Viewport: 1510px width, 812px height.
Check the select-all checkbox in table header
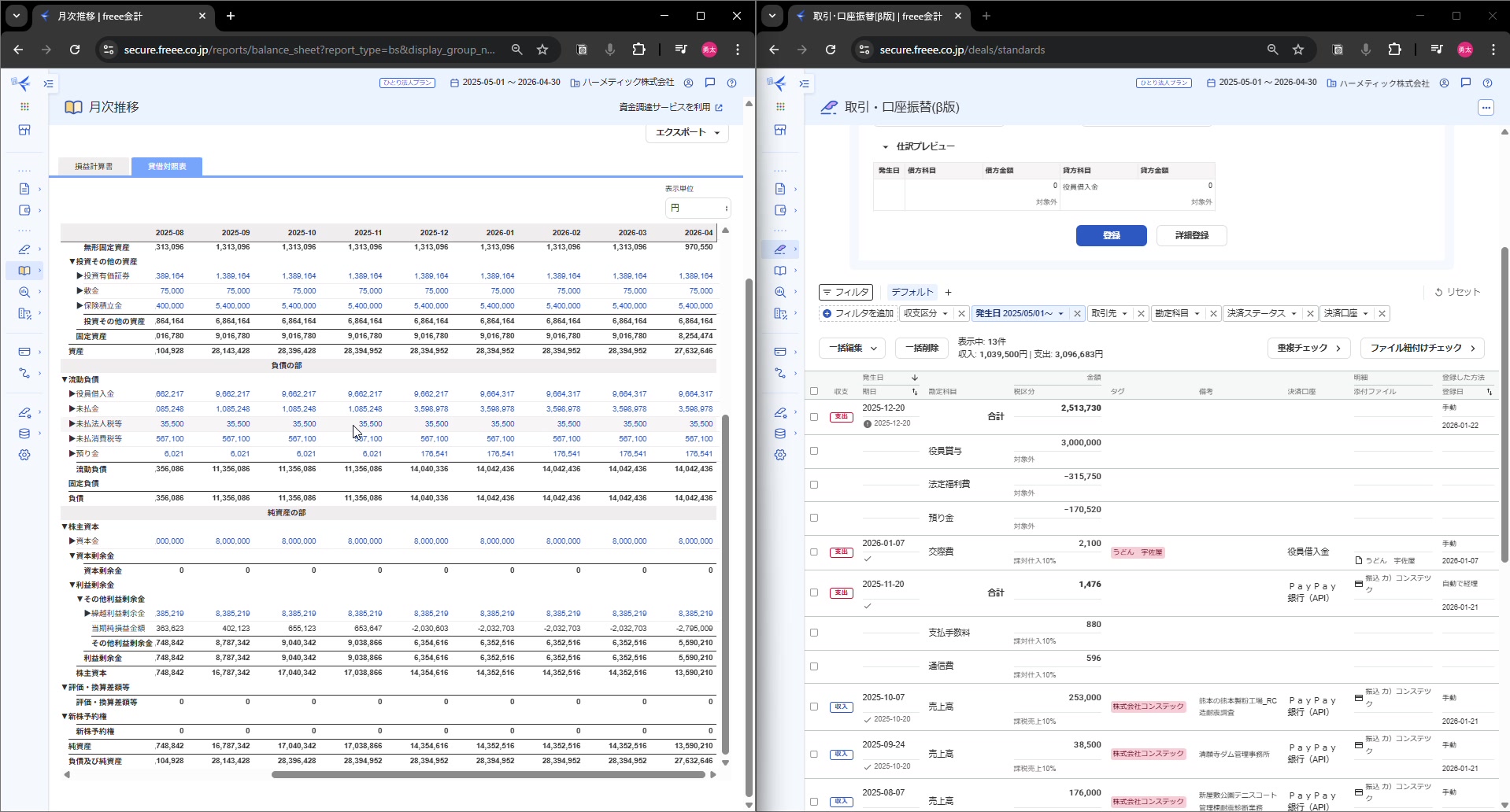pos(814,391)
